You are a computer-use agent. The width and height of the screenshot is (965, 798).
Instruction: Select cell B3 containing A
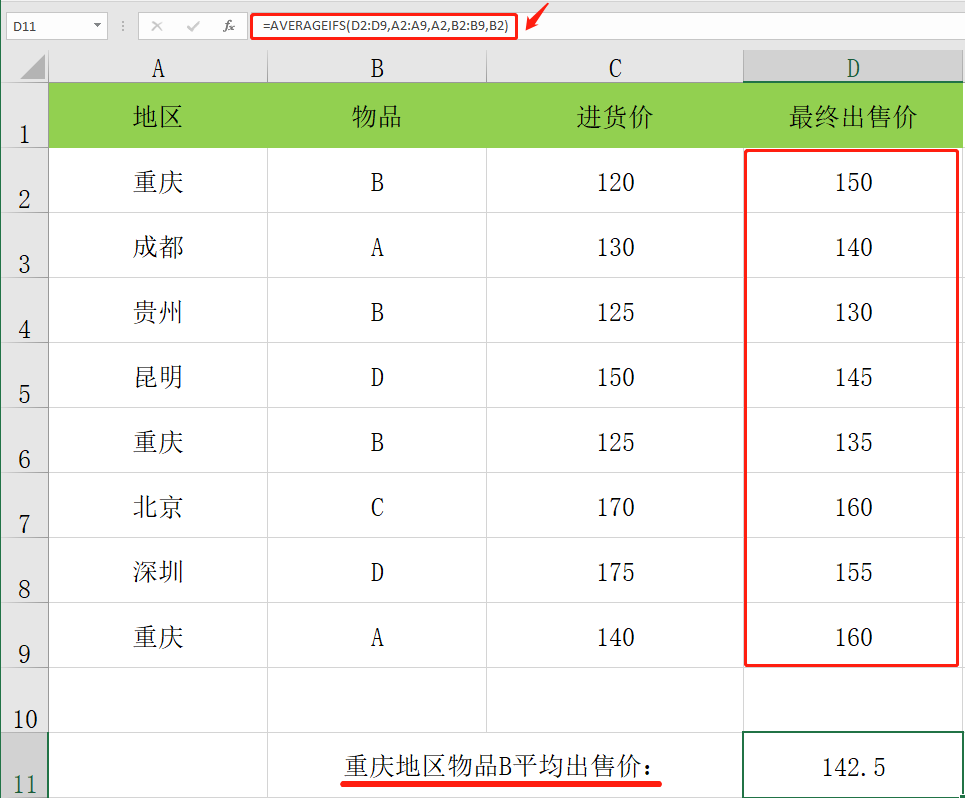377,246
